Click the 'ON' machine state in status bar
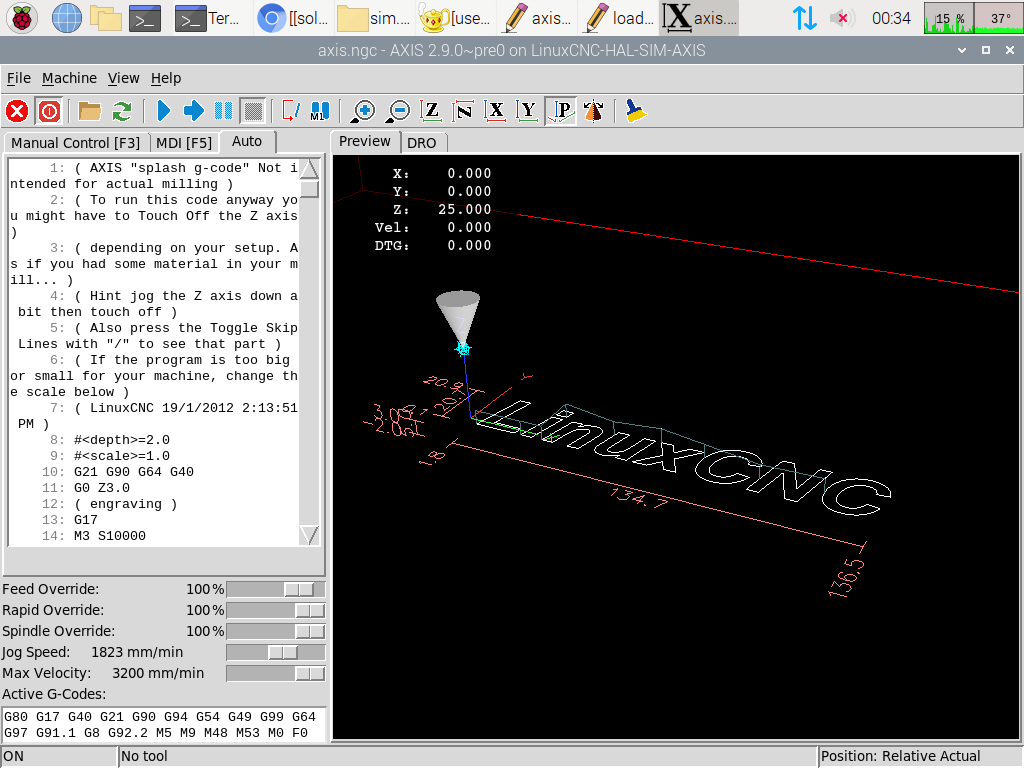The height and width of the screenshot is (768, 1024). pos(59,756)
